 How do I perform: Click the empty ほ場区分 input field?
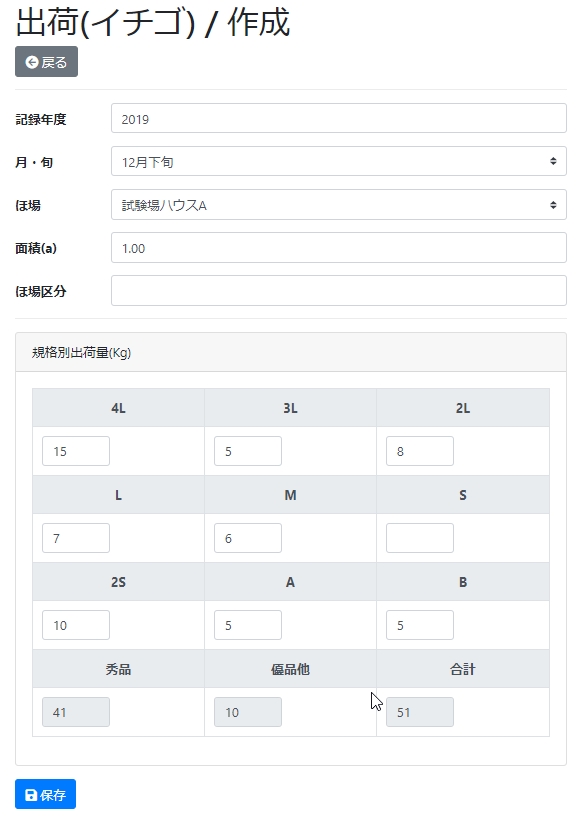(340, 291)
